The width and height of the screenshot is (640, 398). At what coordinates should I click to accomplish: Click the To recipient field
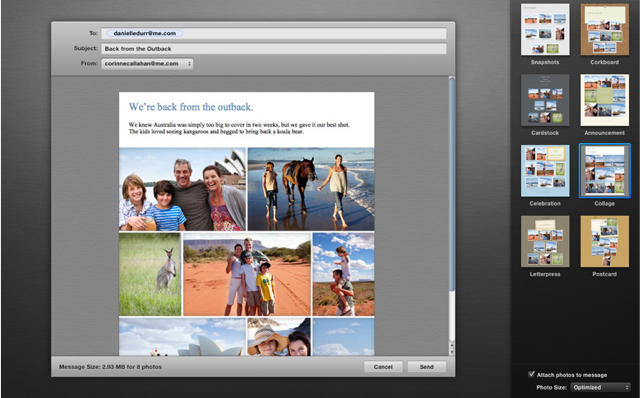[273, 33]
